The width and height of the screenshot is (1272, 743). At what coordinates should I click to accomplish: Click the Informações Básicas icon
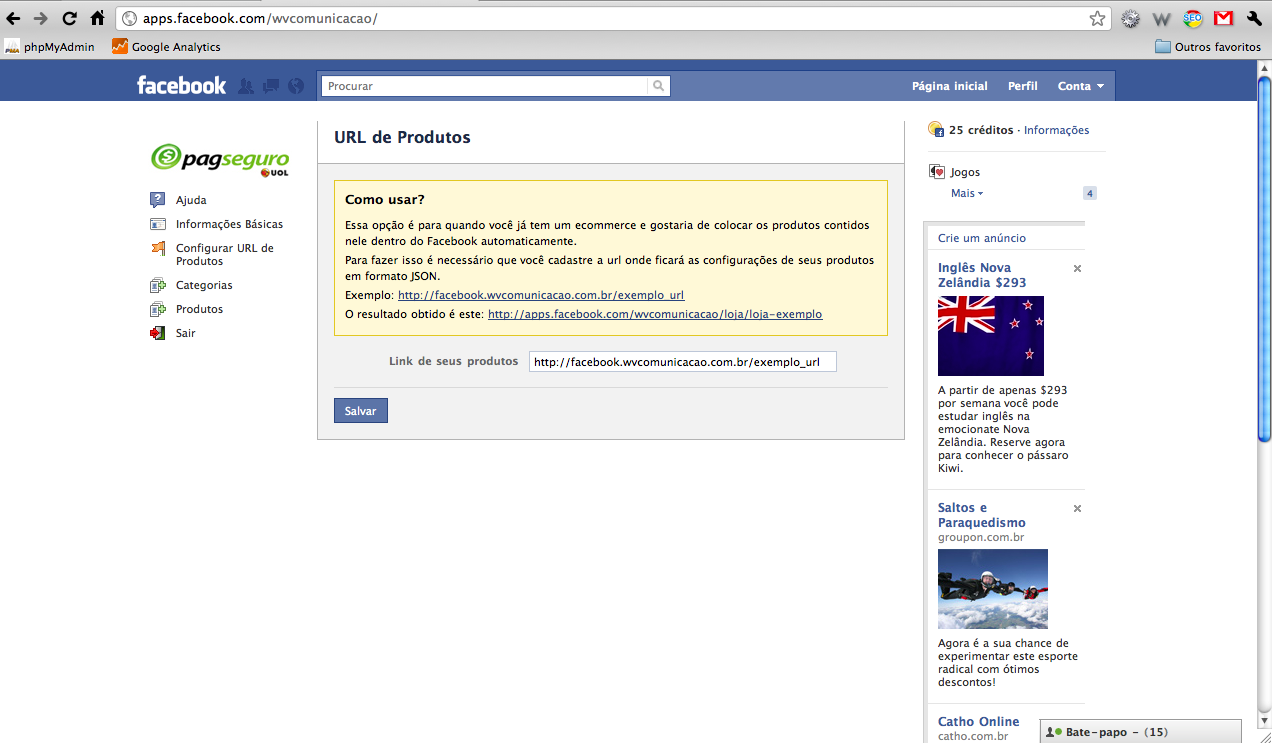(x=158, y=224)
